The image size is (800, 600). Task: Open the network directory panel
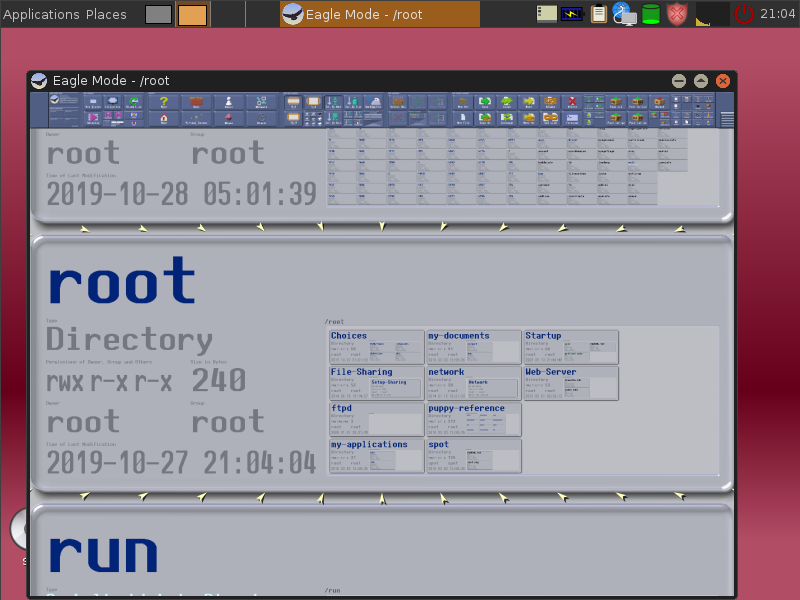(474, 383)
